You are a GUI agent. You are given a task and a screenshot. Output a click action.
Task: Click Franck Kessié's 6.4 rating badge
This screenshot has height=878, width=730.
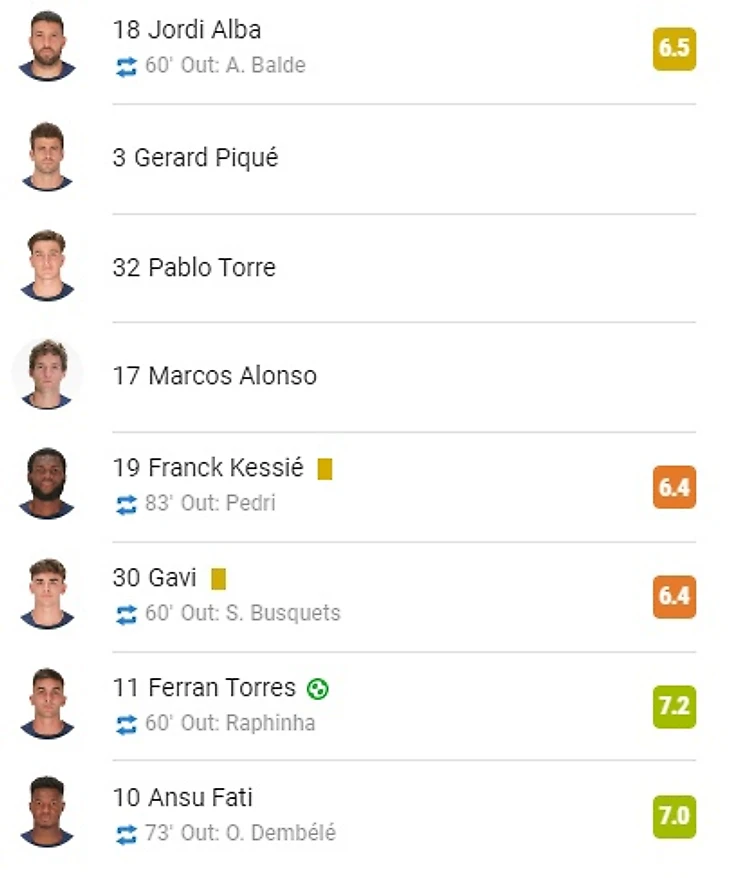click(674, 487)
